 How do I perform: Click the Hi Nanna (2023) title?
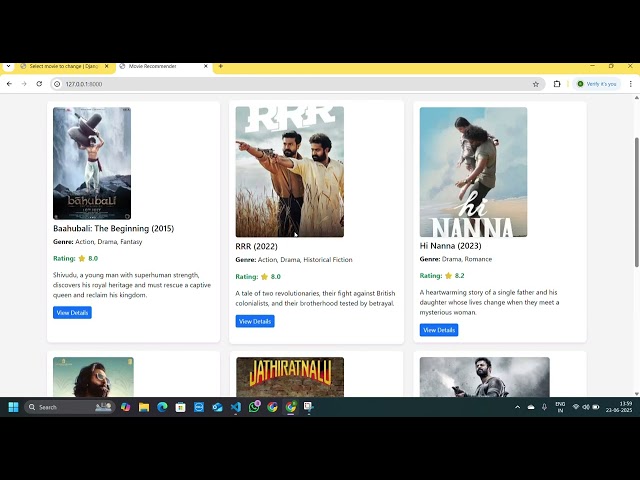click(451, 246)
